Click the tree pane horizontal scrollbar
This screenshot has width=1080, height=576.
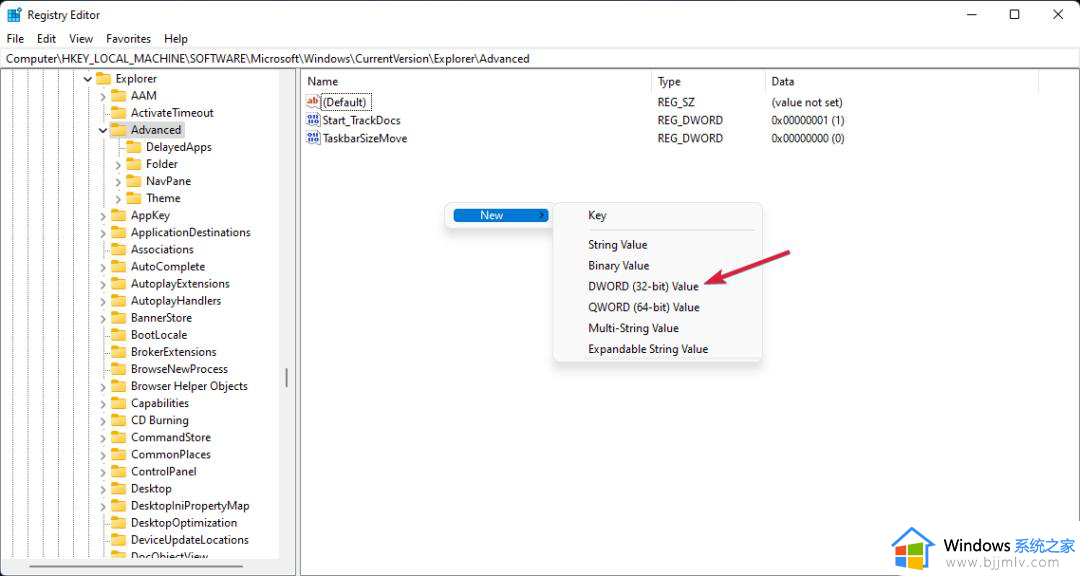click(136, 566)
